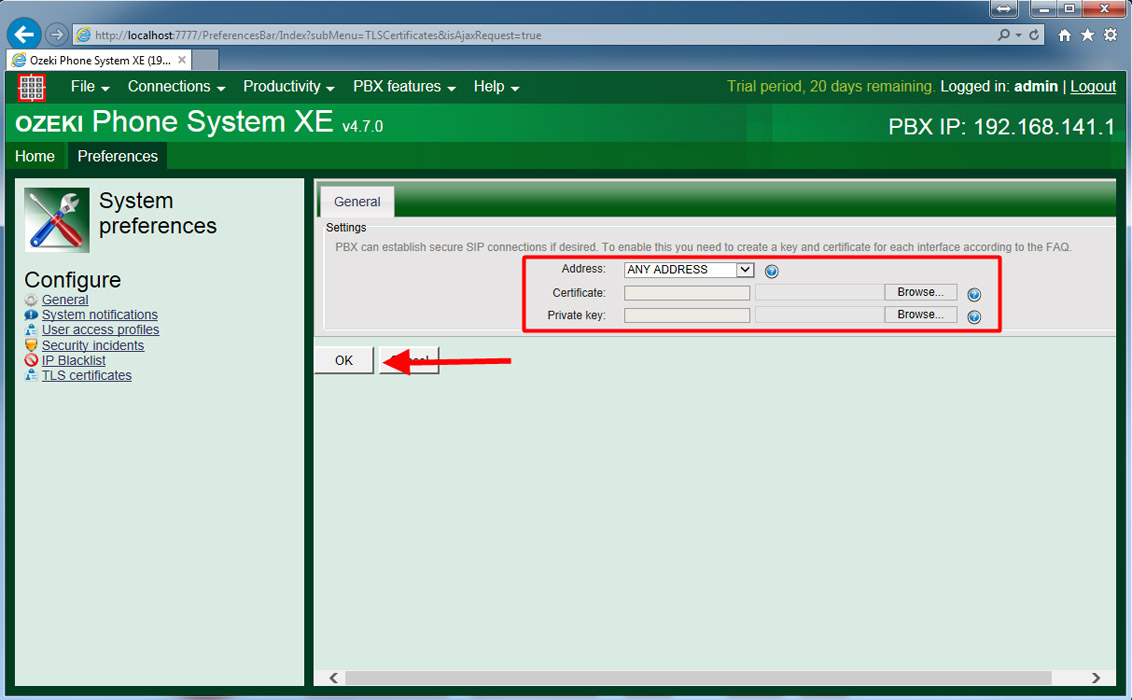Click Browse for the Certificate file
Screen dimensions: 1132x700
(x=920, y=292)
